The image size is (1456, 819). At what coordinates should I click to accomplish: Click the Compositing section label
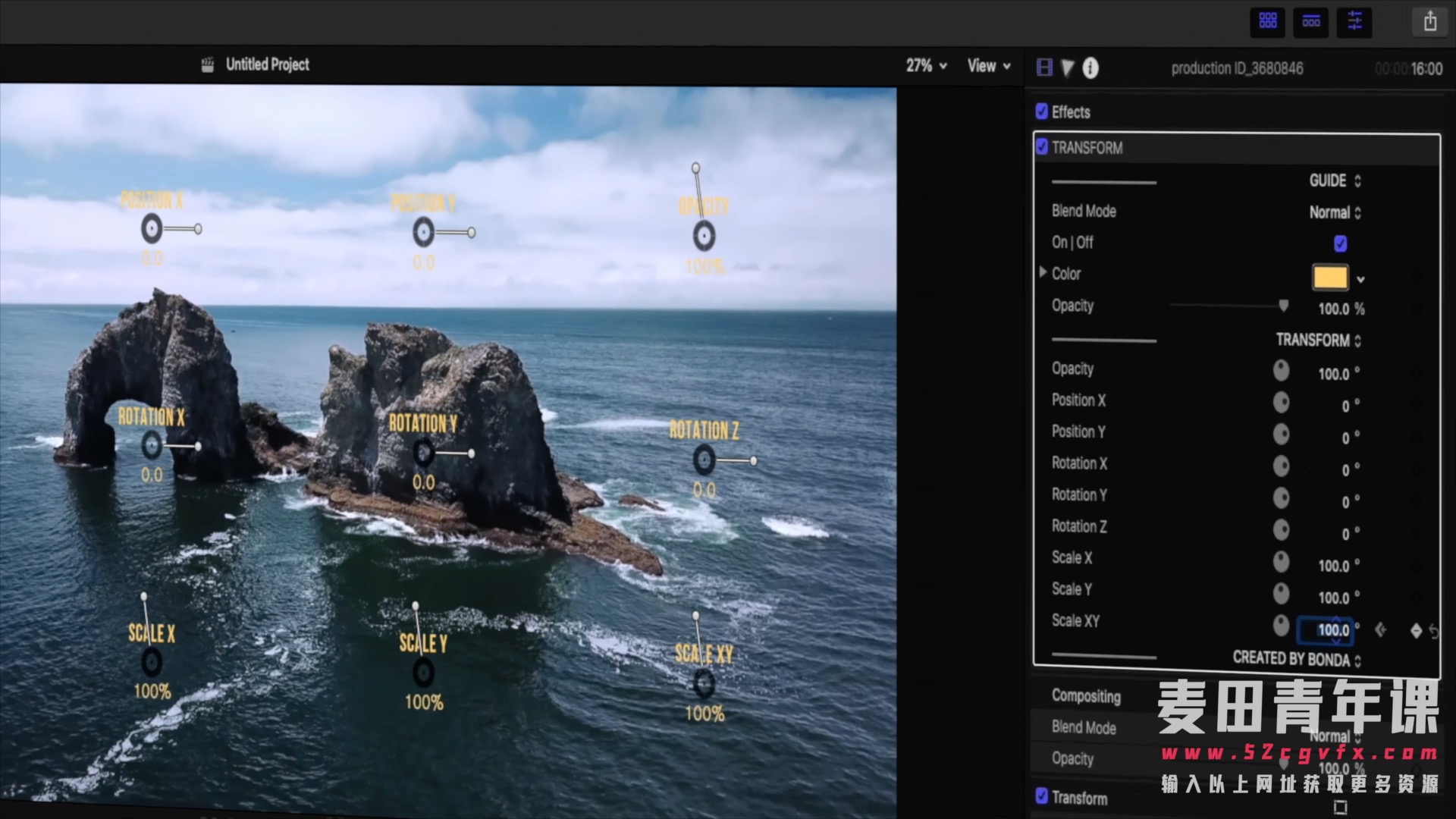point(1087,696)
